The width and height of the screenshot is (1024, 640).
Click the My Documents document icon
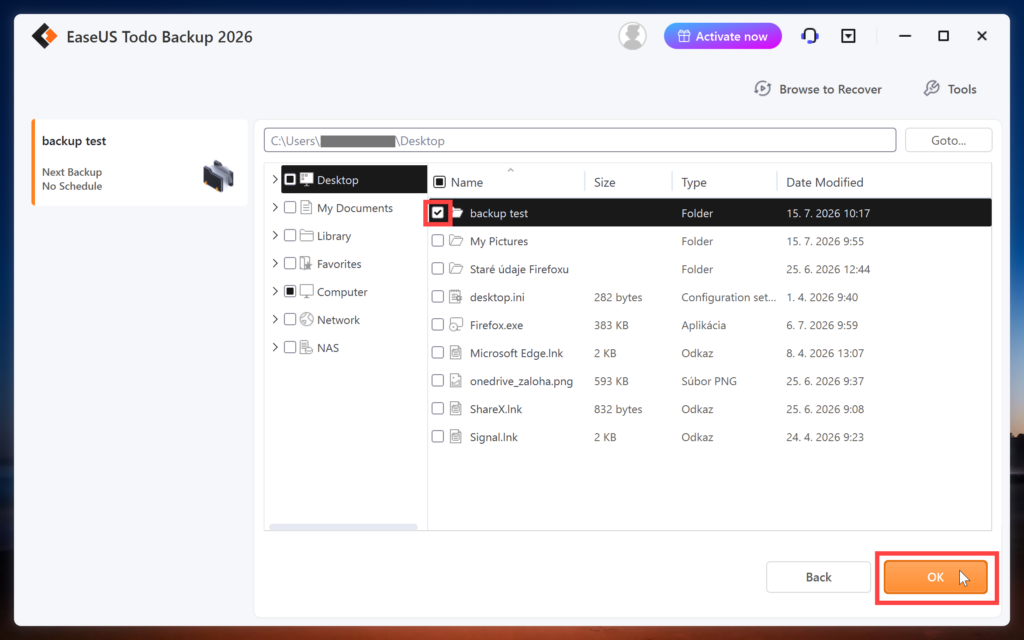(x=306, y=208)
